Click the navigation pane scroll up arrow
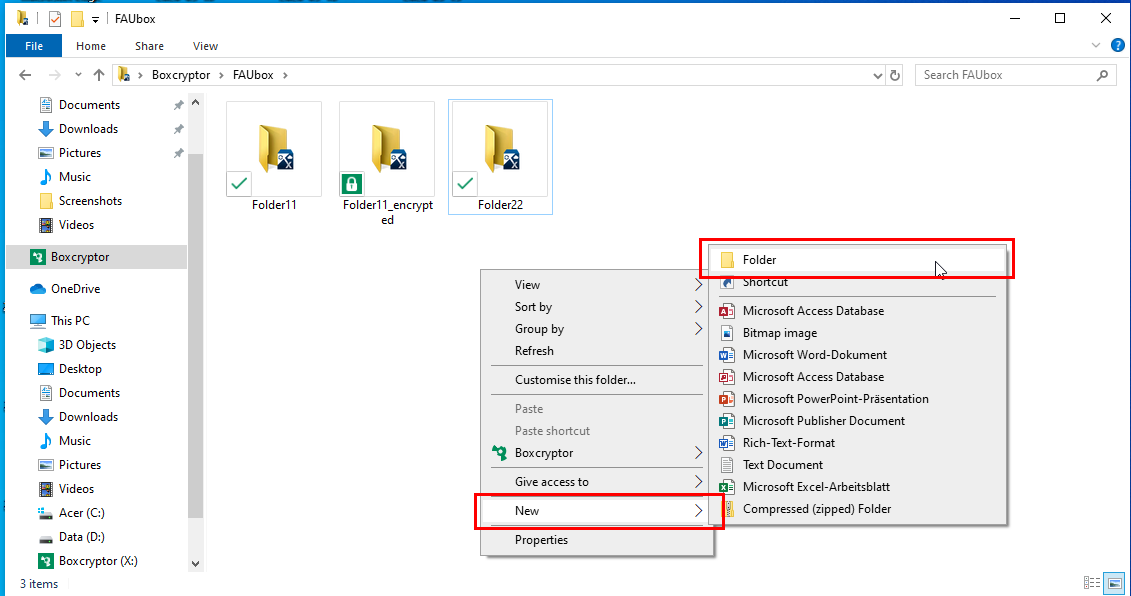 [x=195, y=103]
